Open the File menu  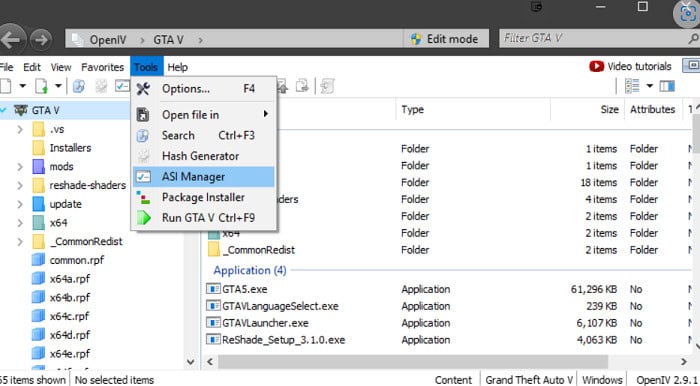[6, 67]
